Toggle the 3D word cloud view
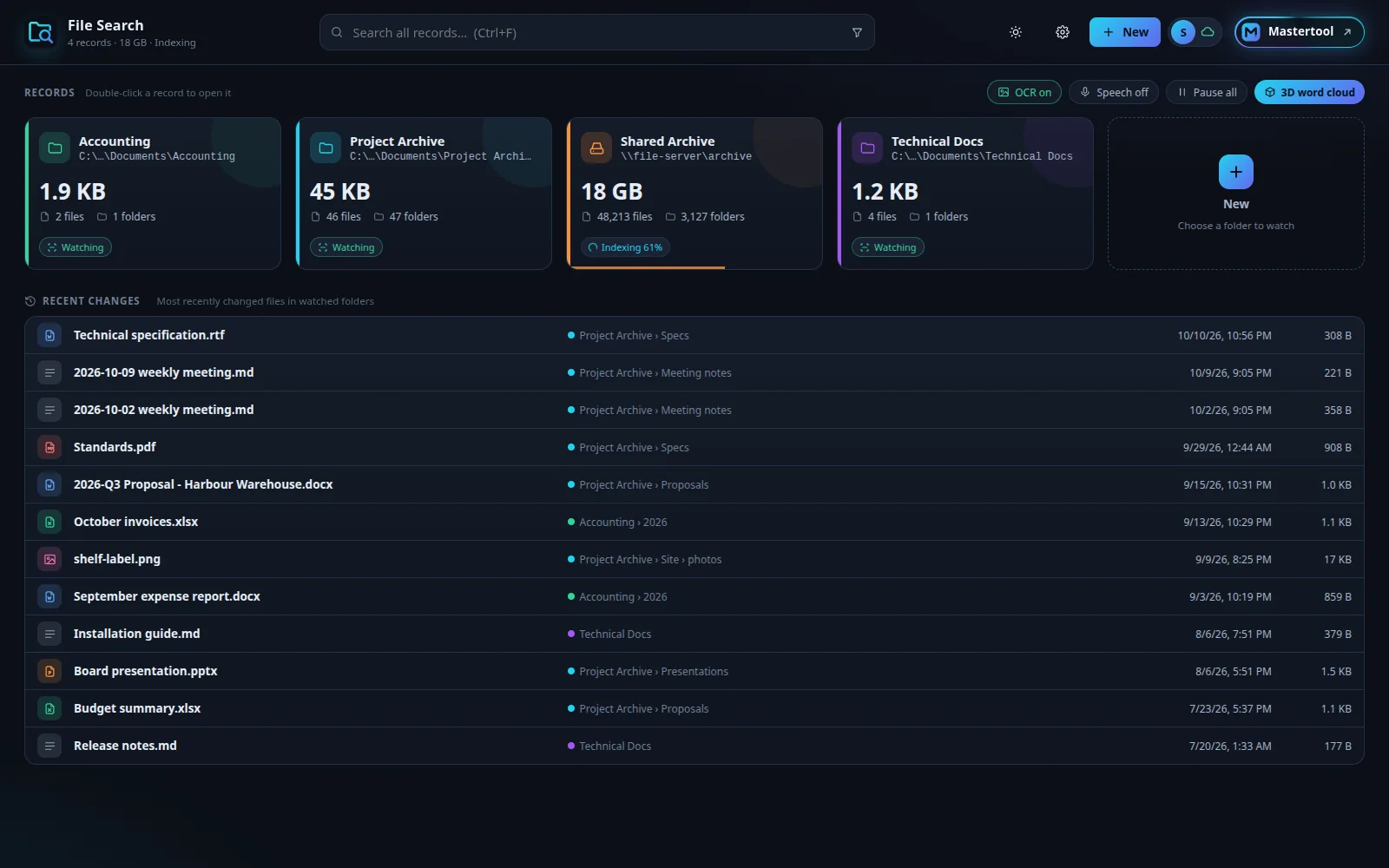Image resolution: width=1389 pixels, height=868 pixels. 1309,92
